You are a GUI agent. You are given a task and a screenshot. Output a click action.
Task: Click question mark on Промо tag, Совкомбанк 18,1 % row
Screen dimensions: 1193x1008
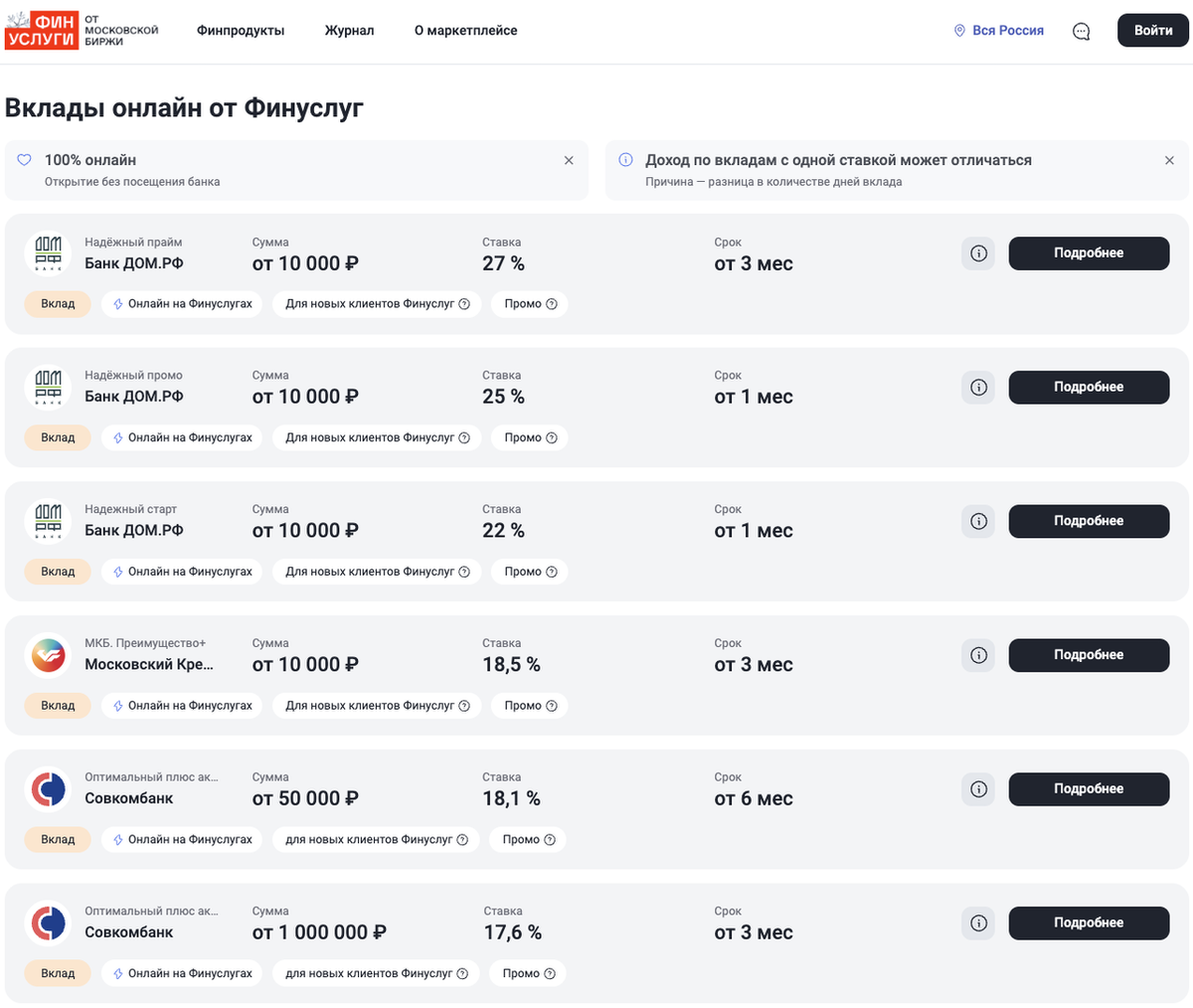(550, 839)
